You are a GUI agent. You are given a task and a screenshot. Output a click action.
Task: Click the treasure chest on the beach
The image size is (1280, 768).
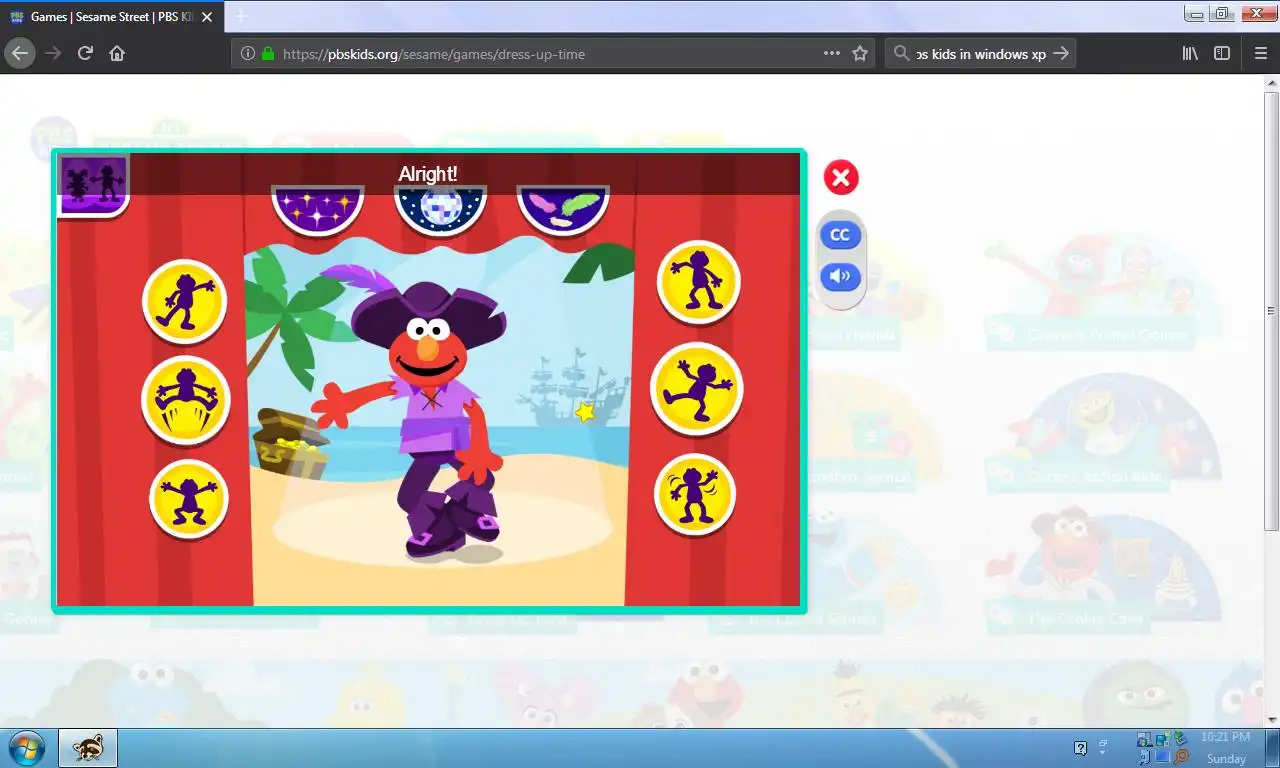pos(290,443)
